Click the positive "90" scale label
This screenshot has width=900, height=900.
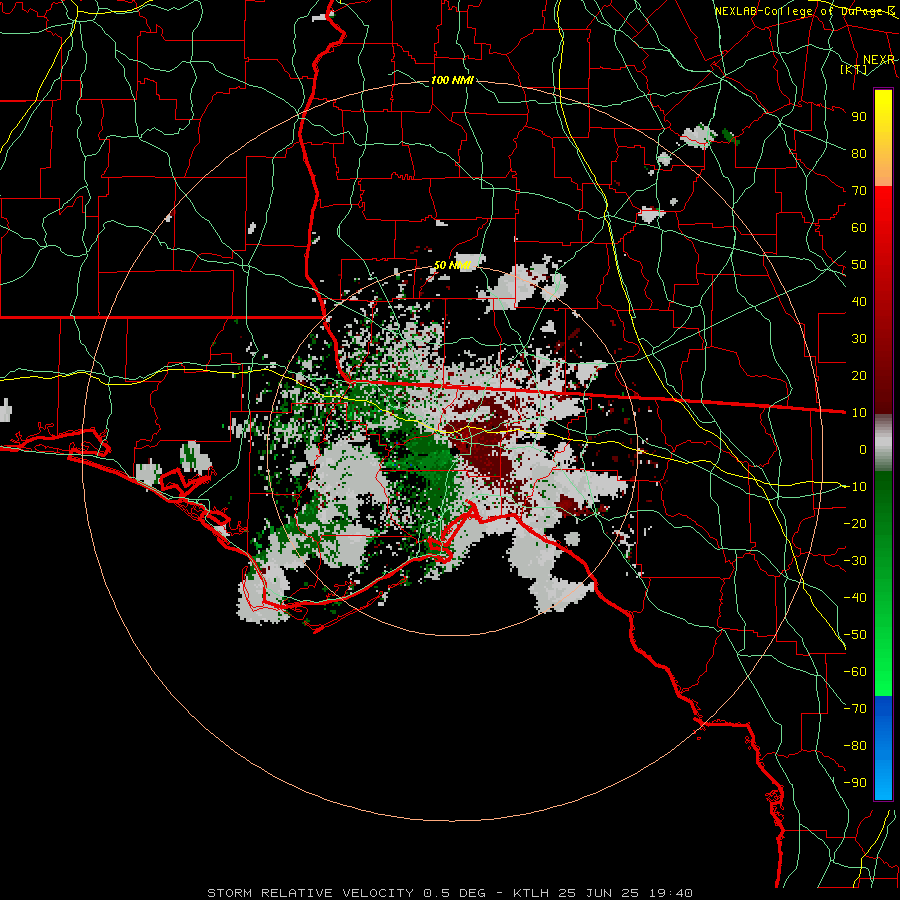tap(859, 117)
